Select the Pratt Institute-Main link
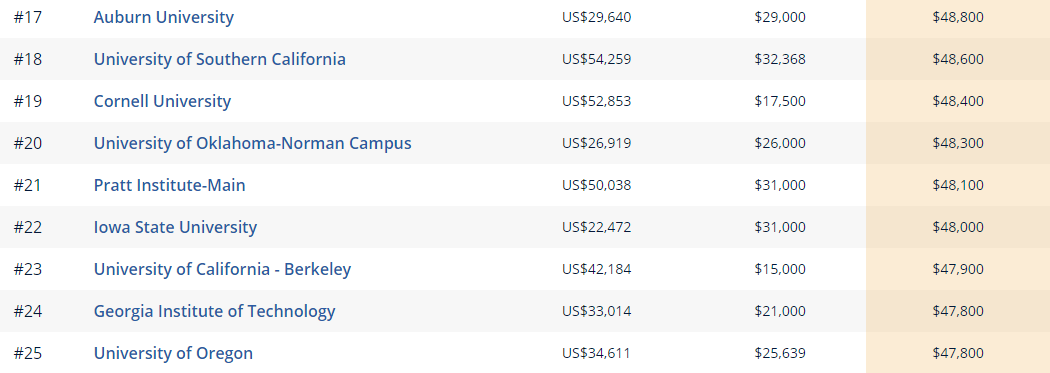The height and width of the screenshot is (373, 1050). pos(169,185)
